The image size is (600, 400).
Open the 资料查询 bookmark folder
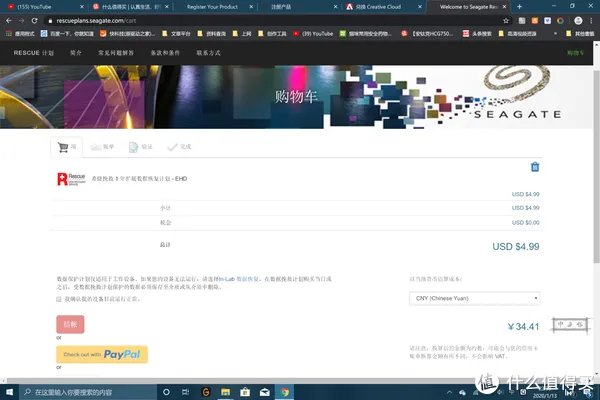[212, 34]
